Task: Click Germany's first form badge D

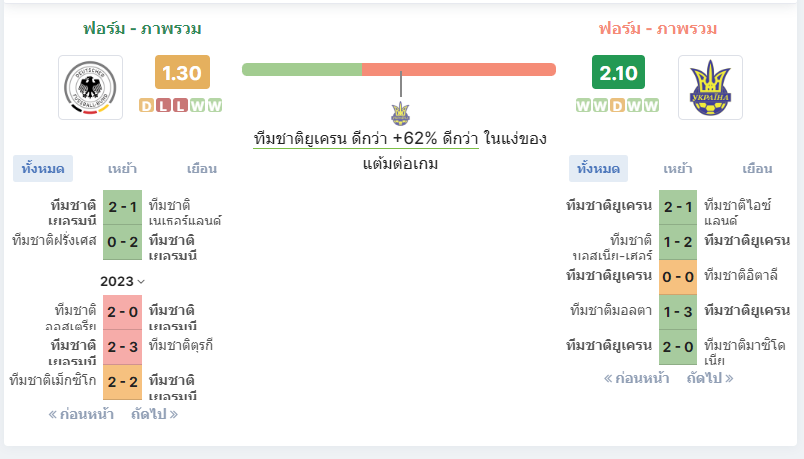Action: click(147, 106)
